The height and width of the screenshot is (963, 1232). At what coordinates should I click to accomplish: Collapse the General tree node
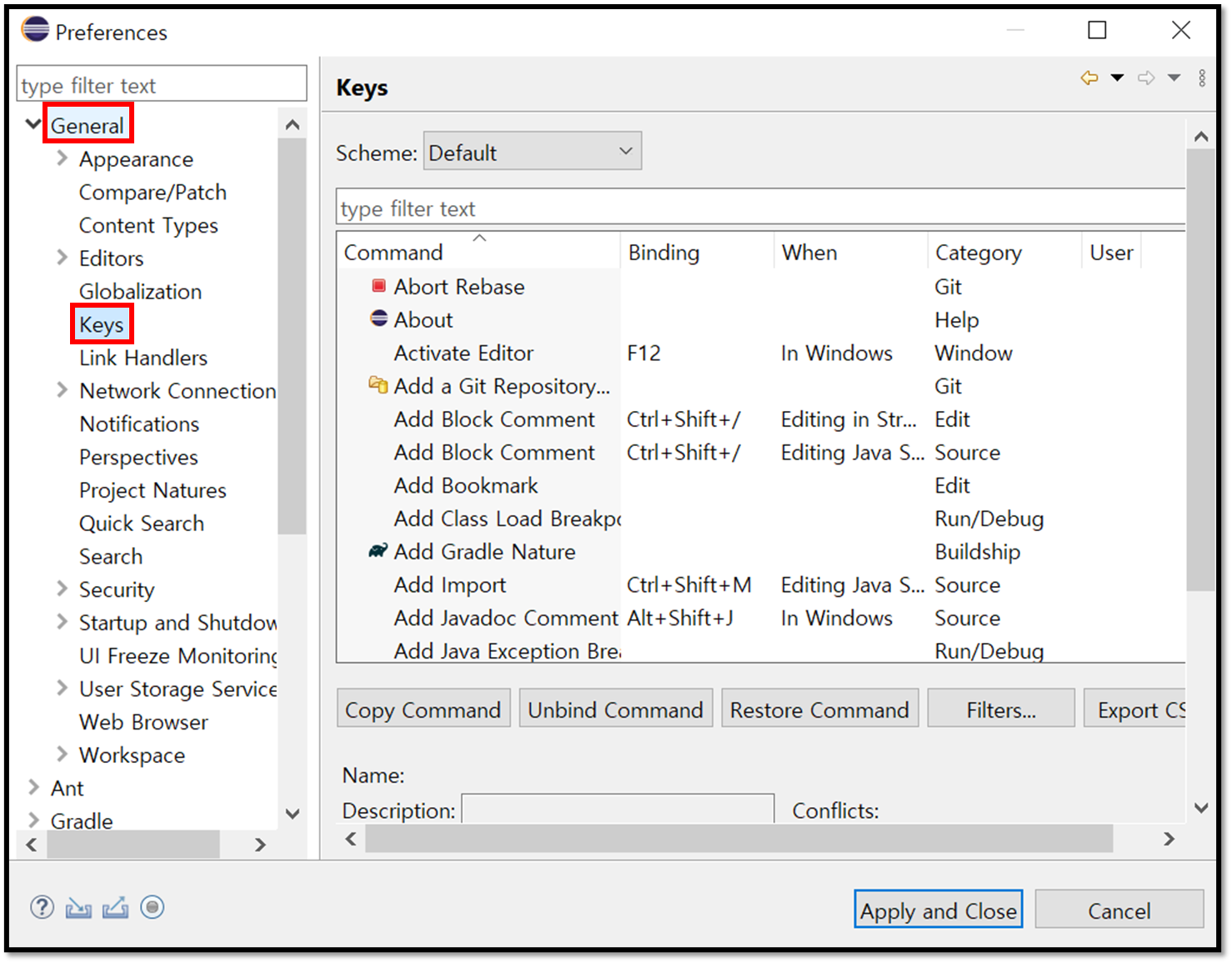(x=33, y=125)
